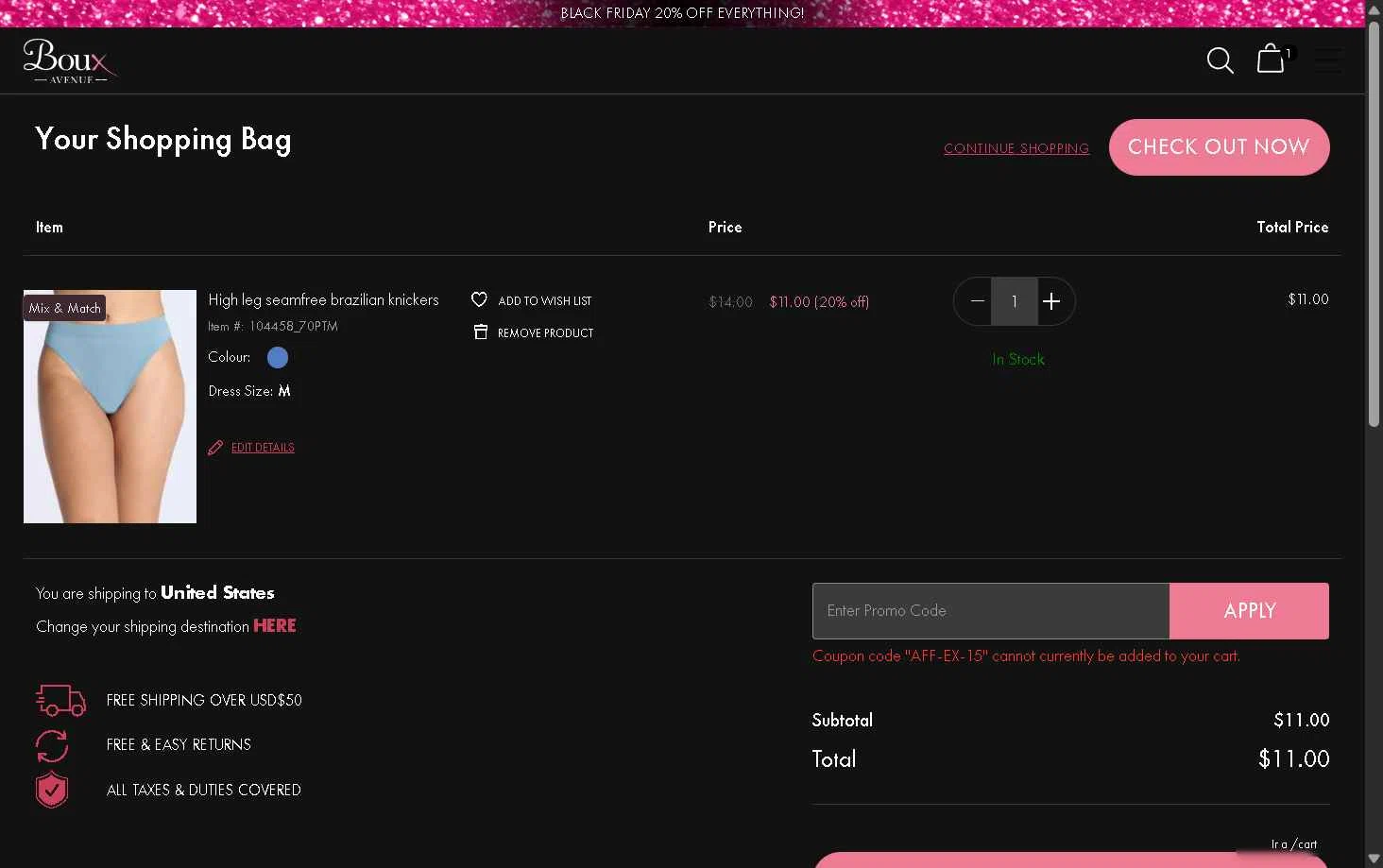Open the knickers product thumbnail image
1383x868 pixels.
pos(110,406)
